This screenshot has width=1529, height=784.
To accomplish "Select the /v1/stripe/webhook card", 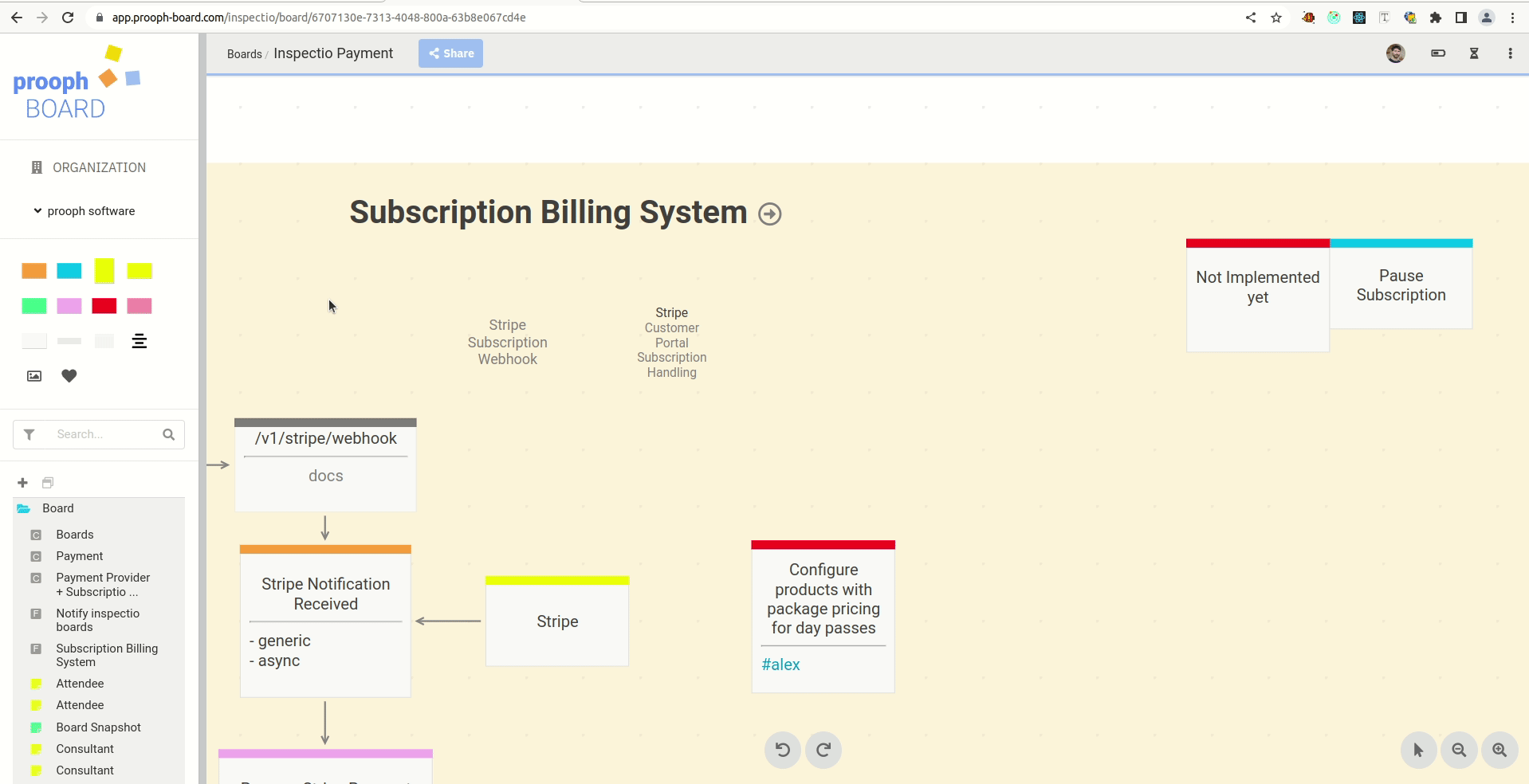I will tap(325, 465).
